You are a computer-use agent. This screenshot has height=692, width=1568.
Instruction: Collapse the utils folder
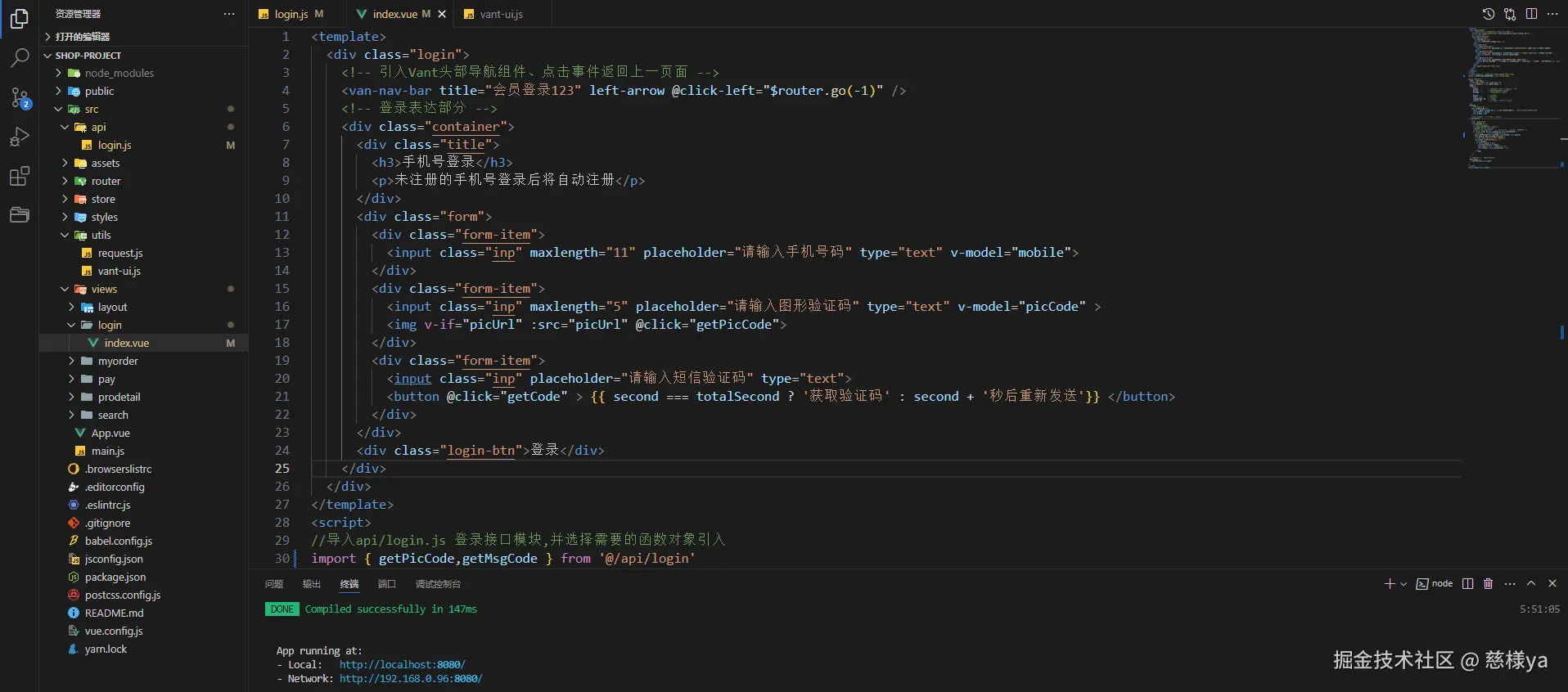(144, 235)
